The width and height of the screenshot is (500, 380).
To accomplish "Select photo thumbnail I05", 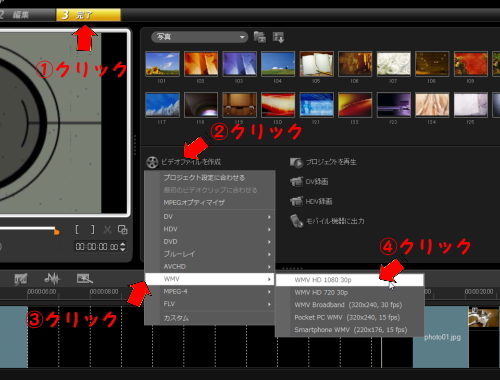I will (316, 64).
